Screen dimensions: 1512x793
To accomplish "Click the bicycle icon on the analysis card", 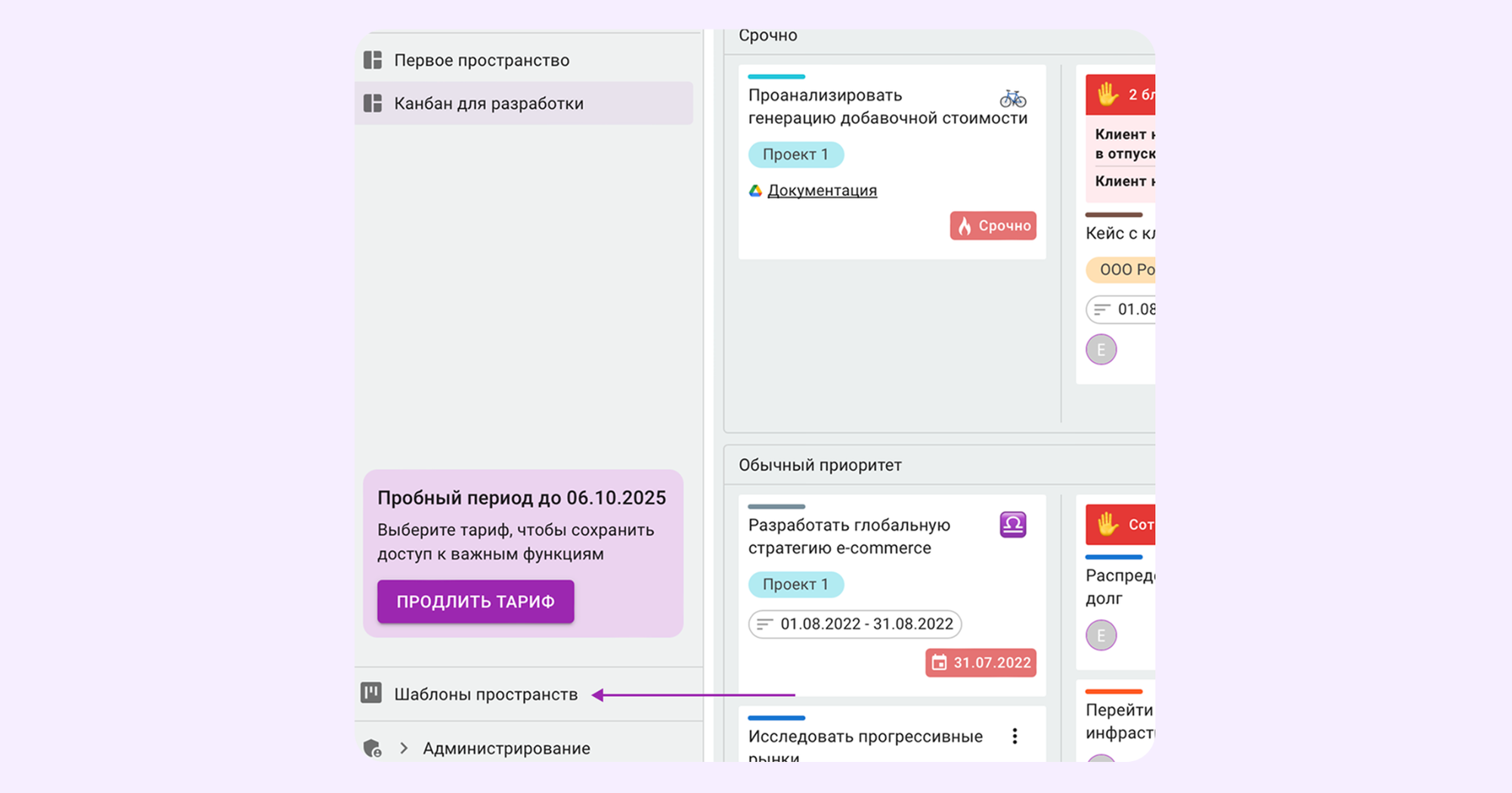I will point(1013,98).
